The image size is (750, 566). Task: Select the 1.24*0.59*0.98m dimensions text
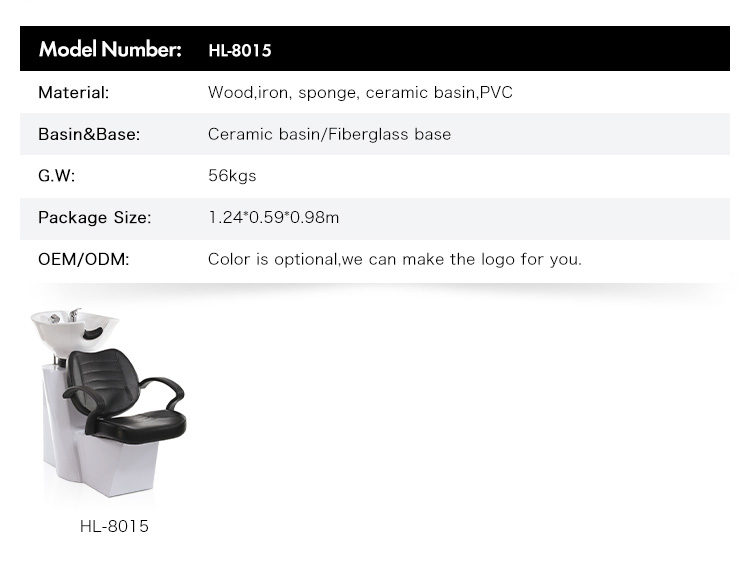tap(274, 218)
